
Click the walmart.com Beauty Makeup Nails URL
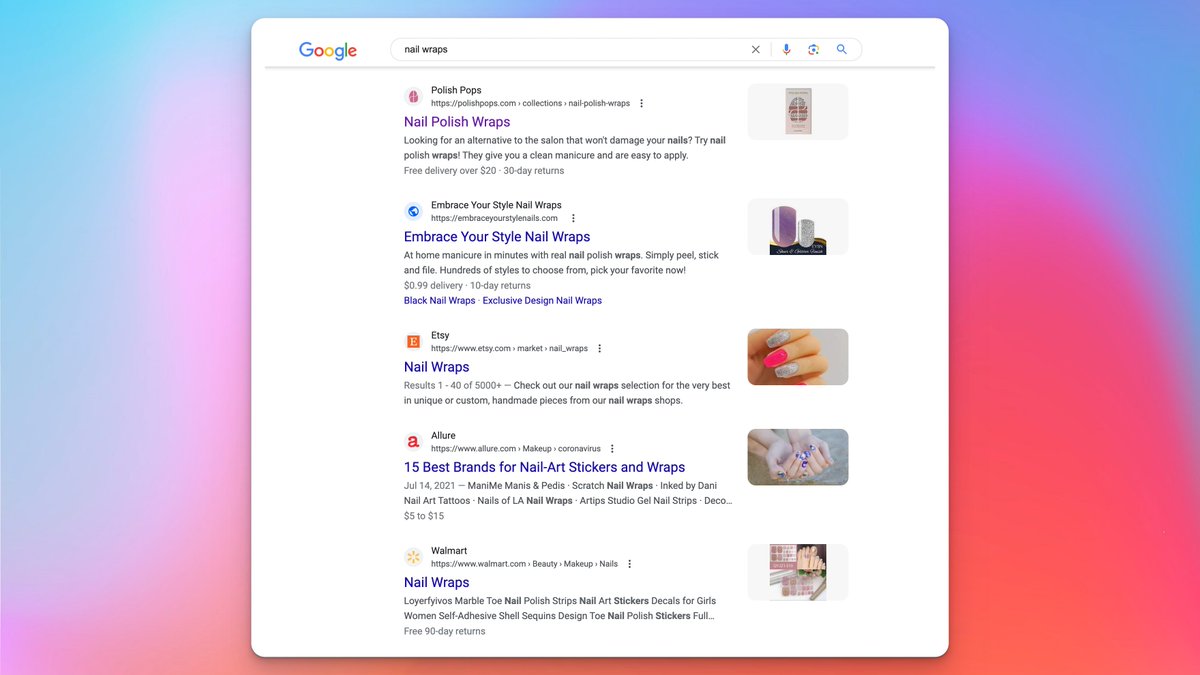click(525, 564)
